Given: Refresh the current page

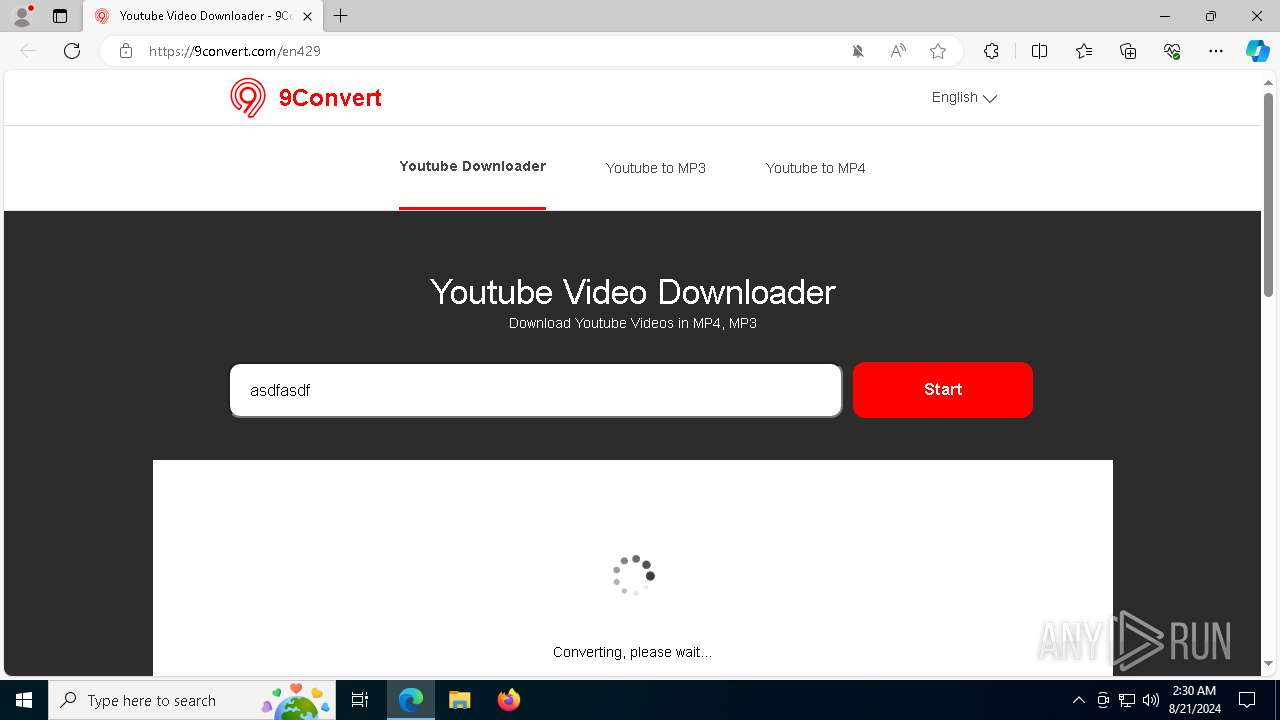Looking at the screenshot, I should click(72, 51).
